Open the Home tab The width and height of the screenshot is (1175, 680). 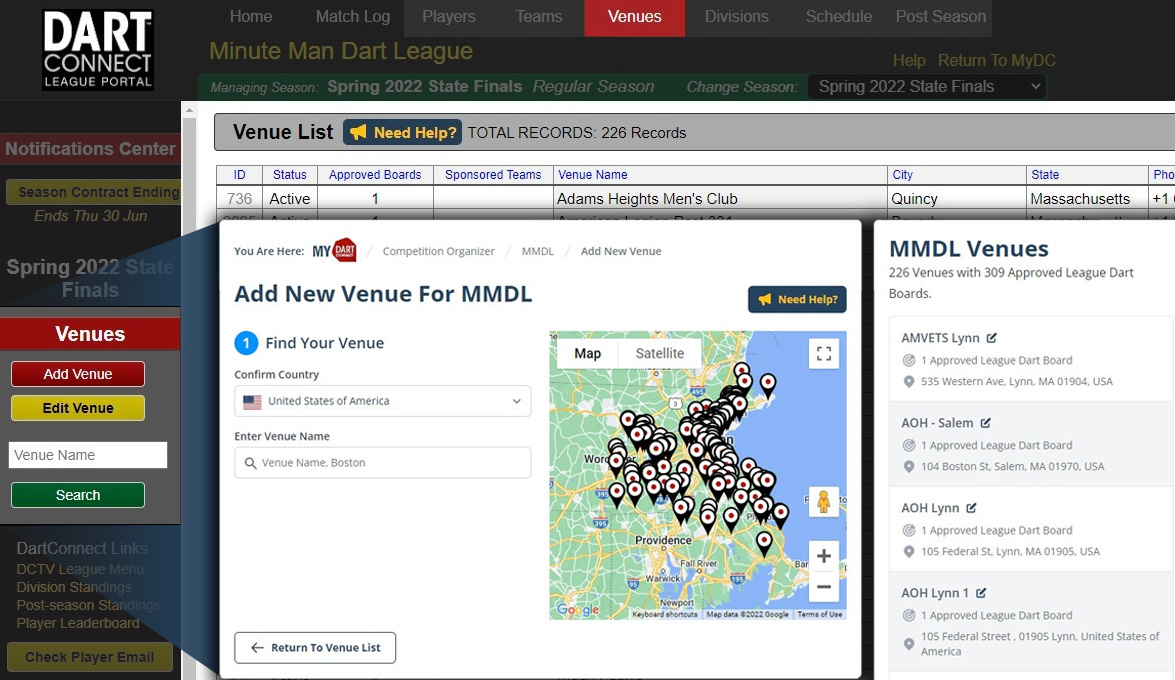click(x=251, y=16)
